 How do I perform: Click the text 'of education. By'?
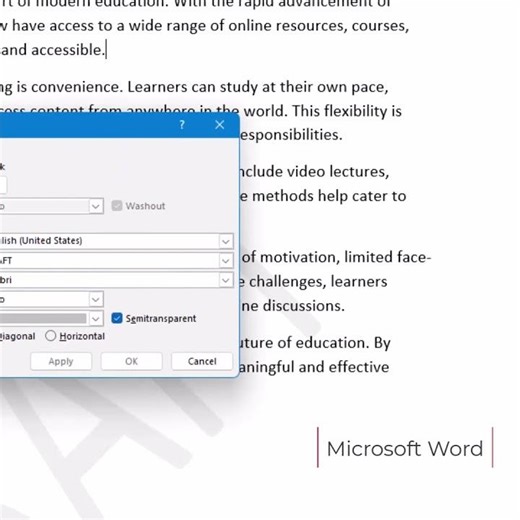click(334, 343)
